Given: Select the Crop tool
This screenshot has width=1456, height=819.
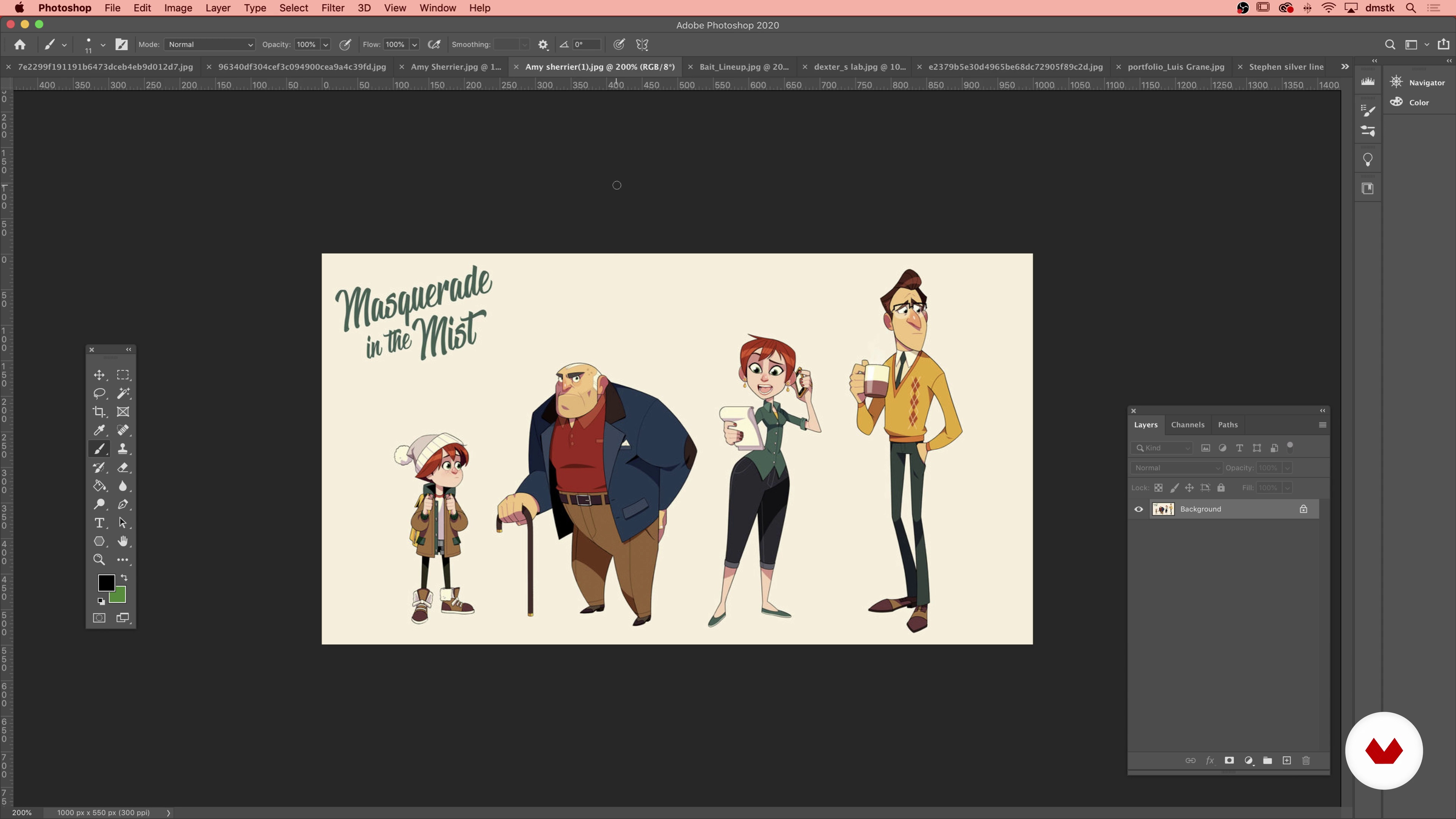Looking at the screenshot, I should (99, 412).
